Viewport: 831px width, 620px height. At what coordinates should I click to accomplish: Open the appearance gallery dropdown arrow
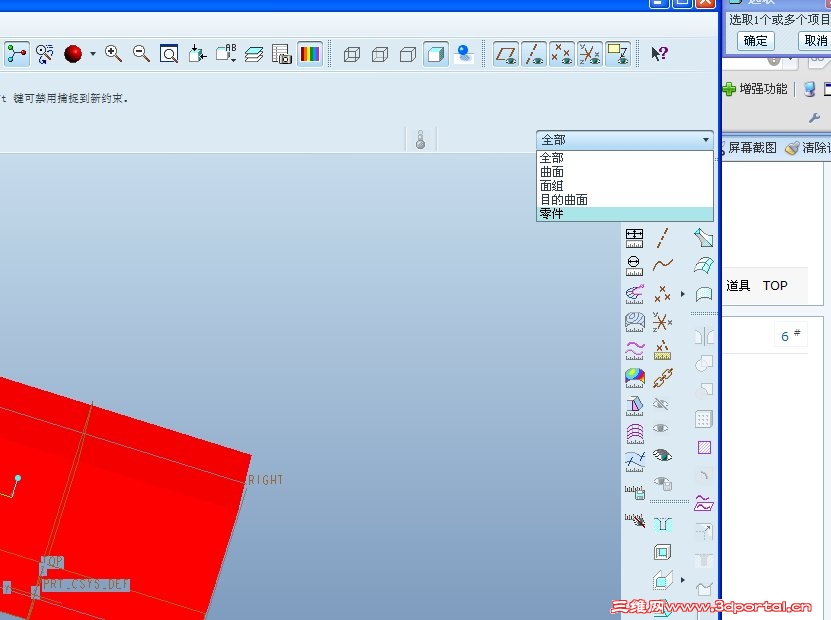tap(93, 54)
